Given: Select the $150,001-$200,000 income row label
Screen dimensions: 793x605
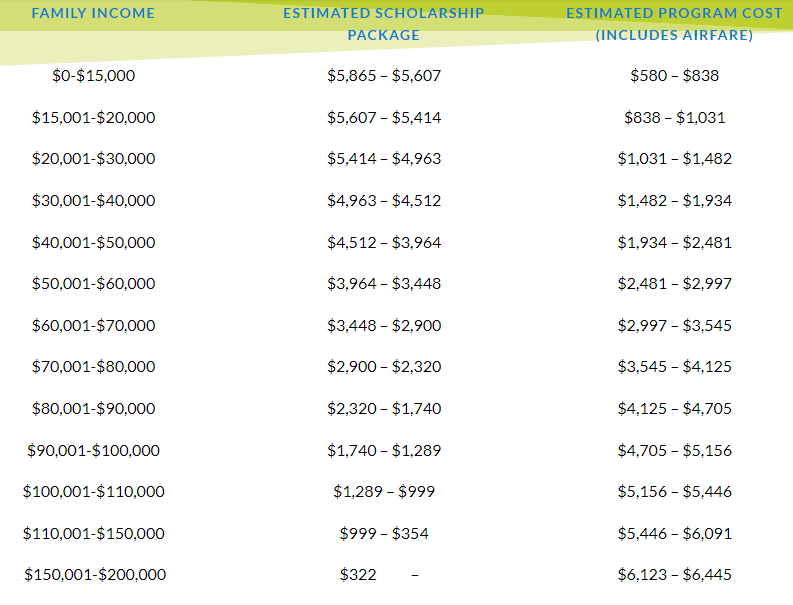Looking at the screenshot, I should 94,574.
